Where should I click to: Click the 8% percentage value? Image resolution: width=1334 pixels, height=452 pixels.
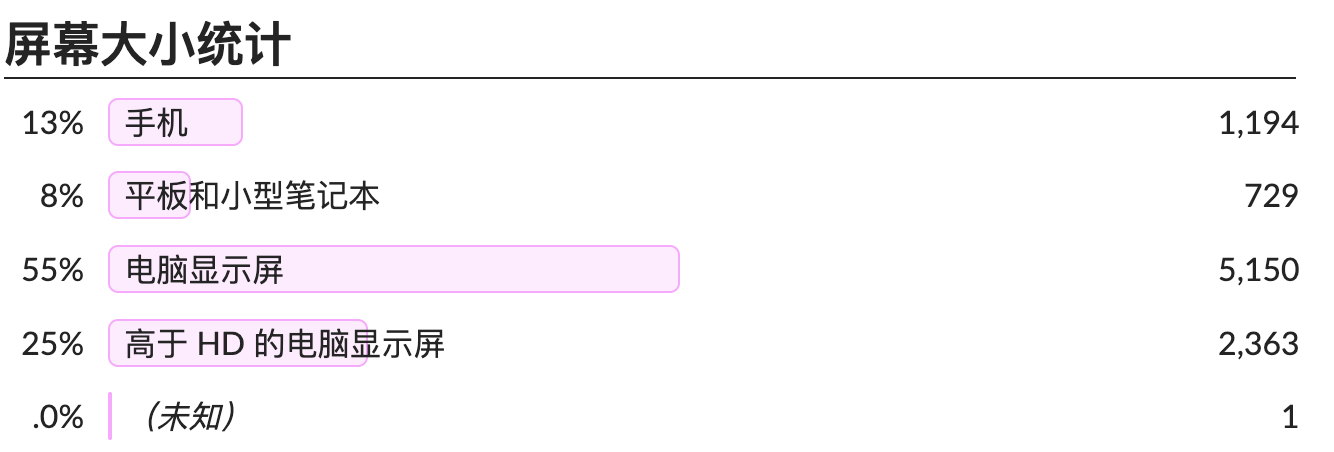click(x=61, y=196)
